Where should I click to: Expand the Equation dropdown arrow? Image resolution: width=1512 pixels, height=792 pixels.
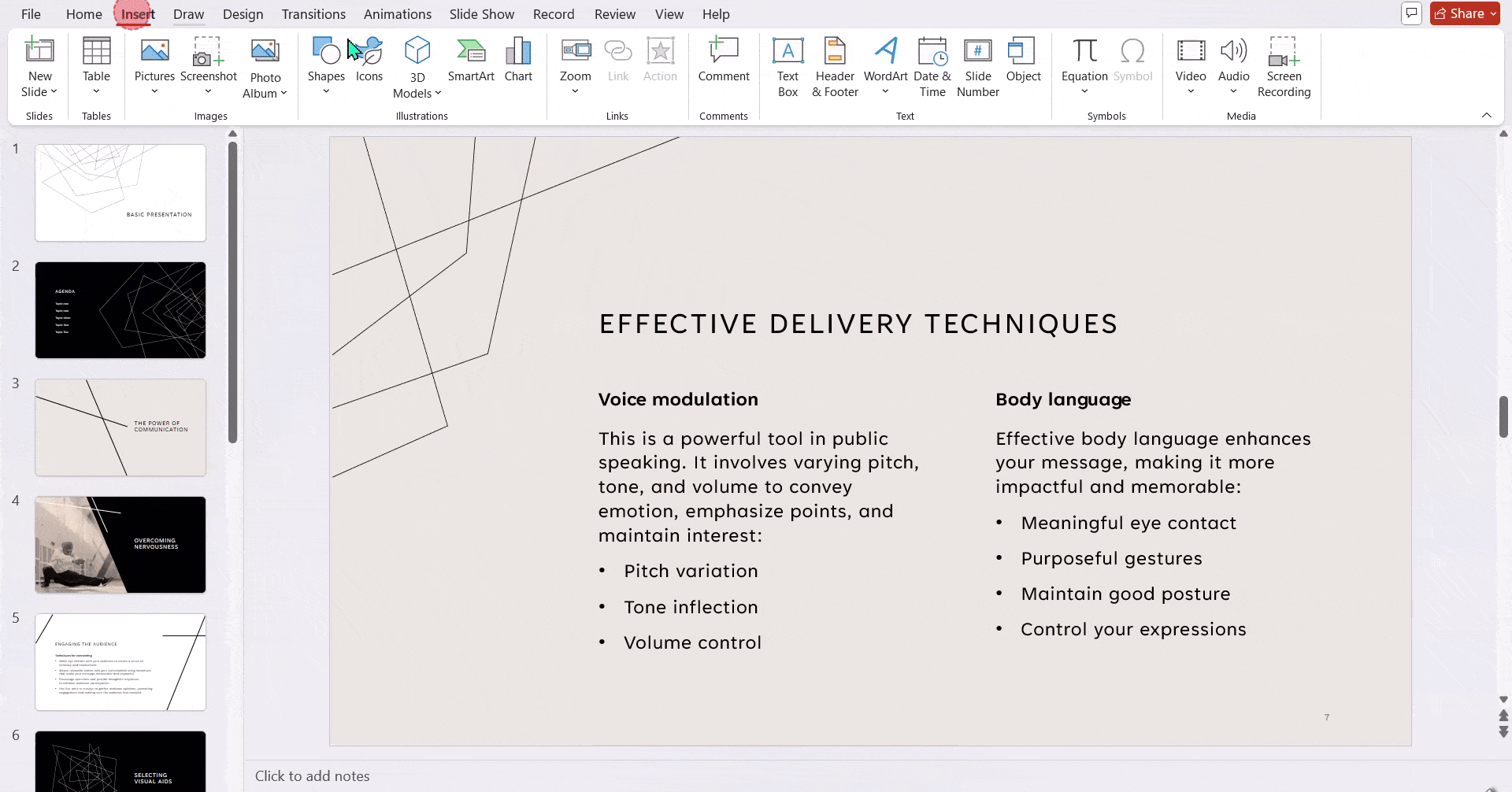[1084, 91]
